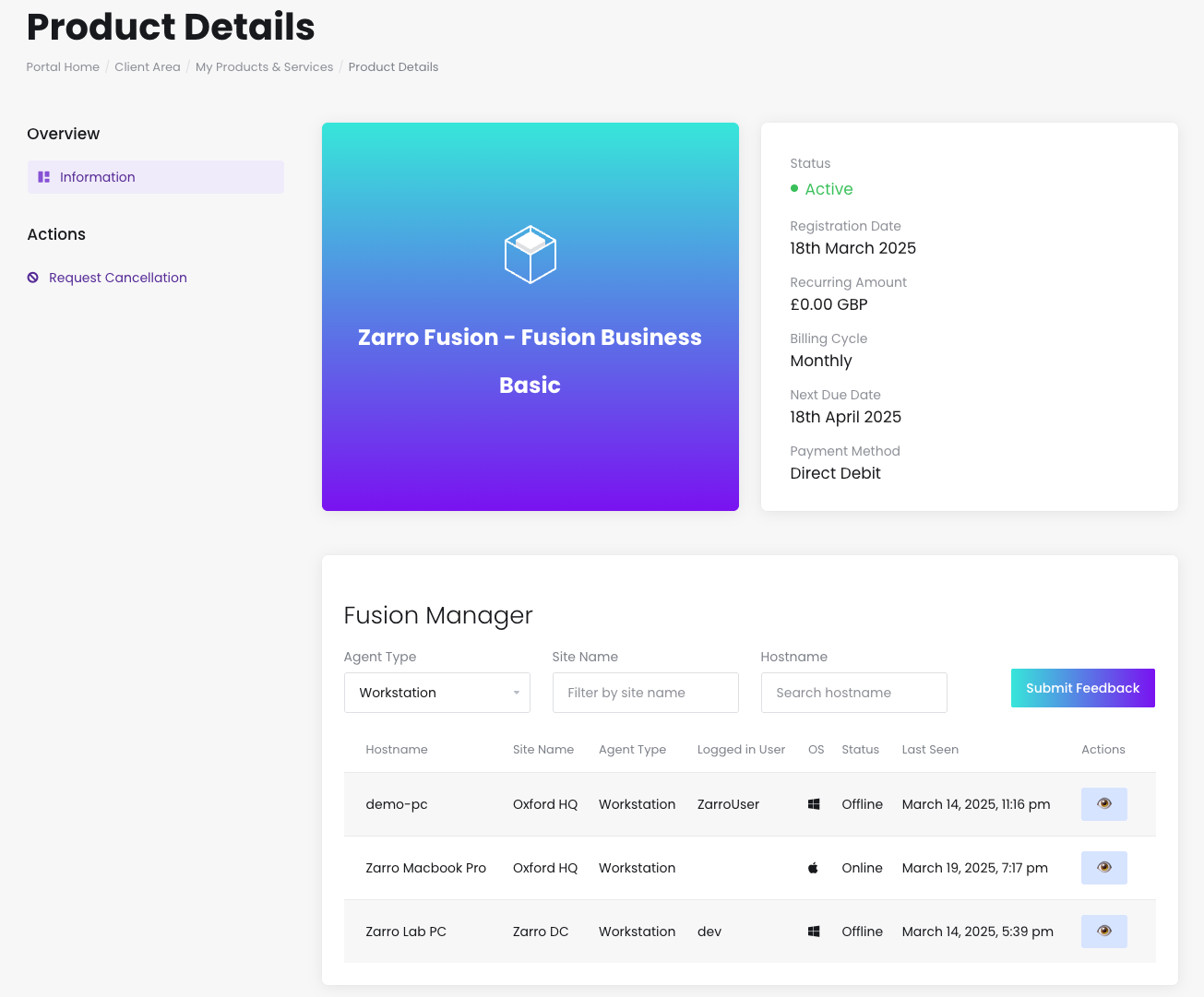Click the Direct Debit payment method
This screenshot has width=1204, height=997.
(x=836, y=473)
